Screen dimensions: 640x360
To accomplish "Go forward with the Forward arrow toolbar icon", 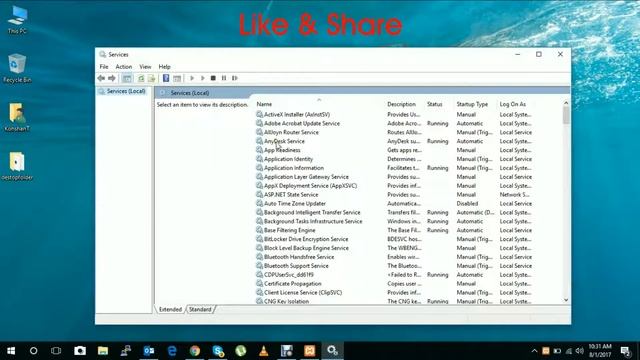I will click(x=111, y=78).
